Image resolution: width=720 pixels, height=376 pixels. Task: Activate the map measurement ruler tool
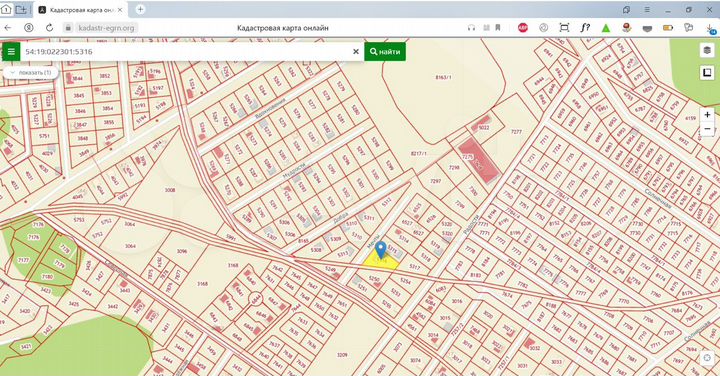(707, 73)
